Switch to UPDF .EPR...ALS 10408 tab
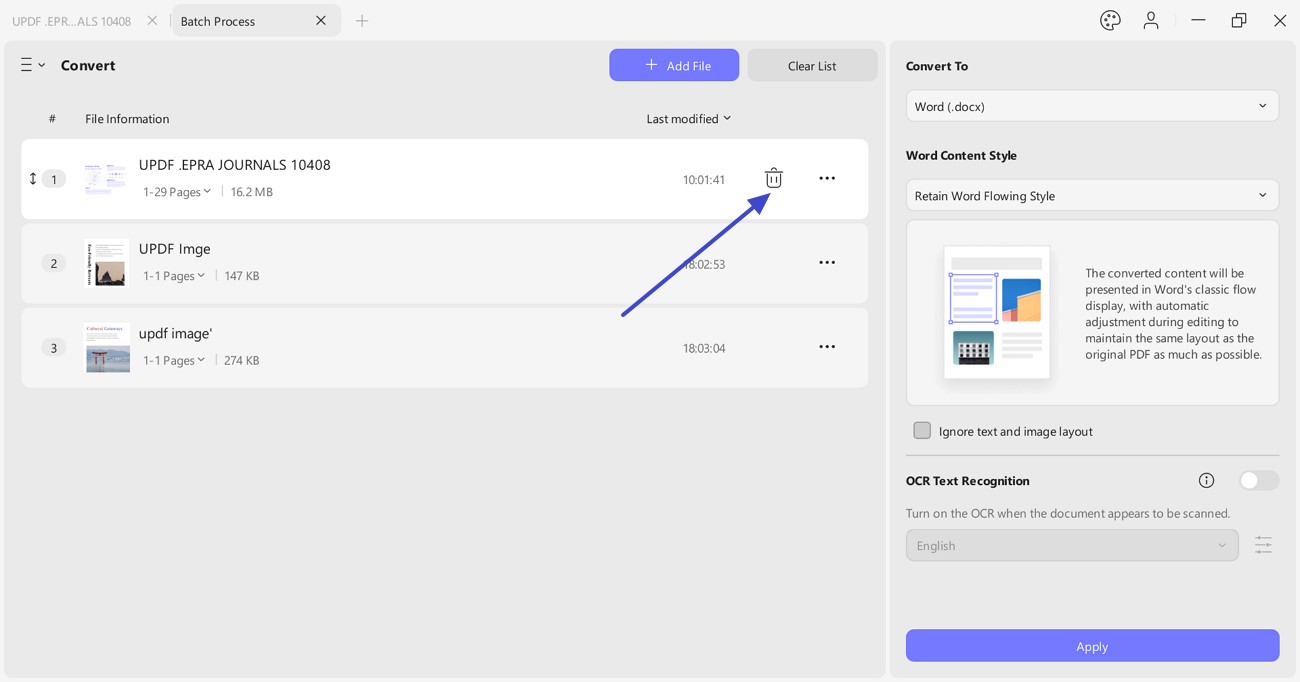 tap(71, 21)
